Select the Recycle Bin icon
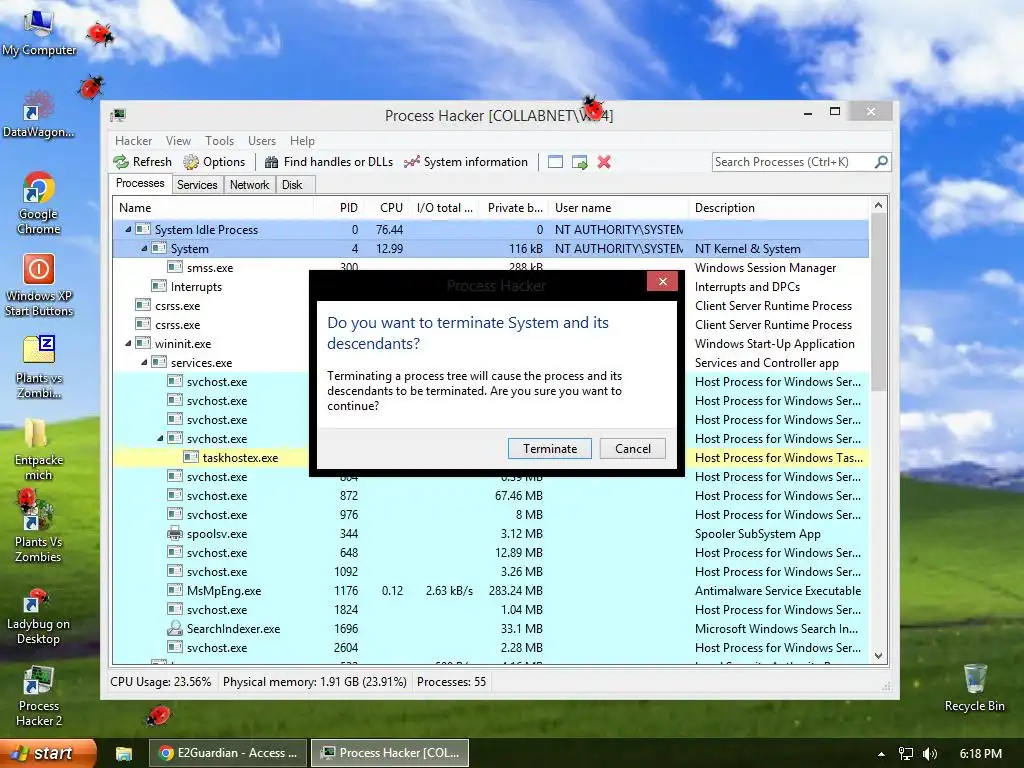Image resolution: width=1024 pixels, height=768 pixels. [x=974, y=688]
